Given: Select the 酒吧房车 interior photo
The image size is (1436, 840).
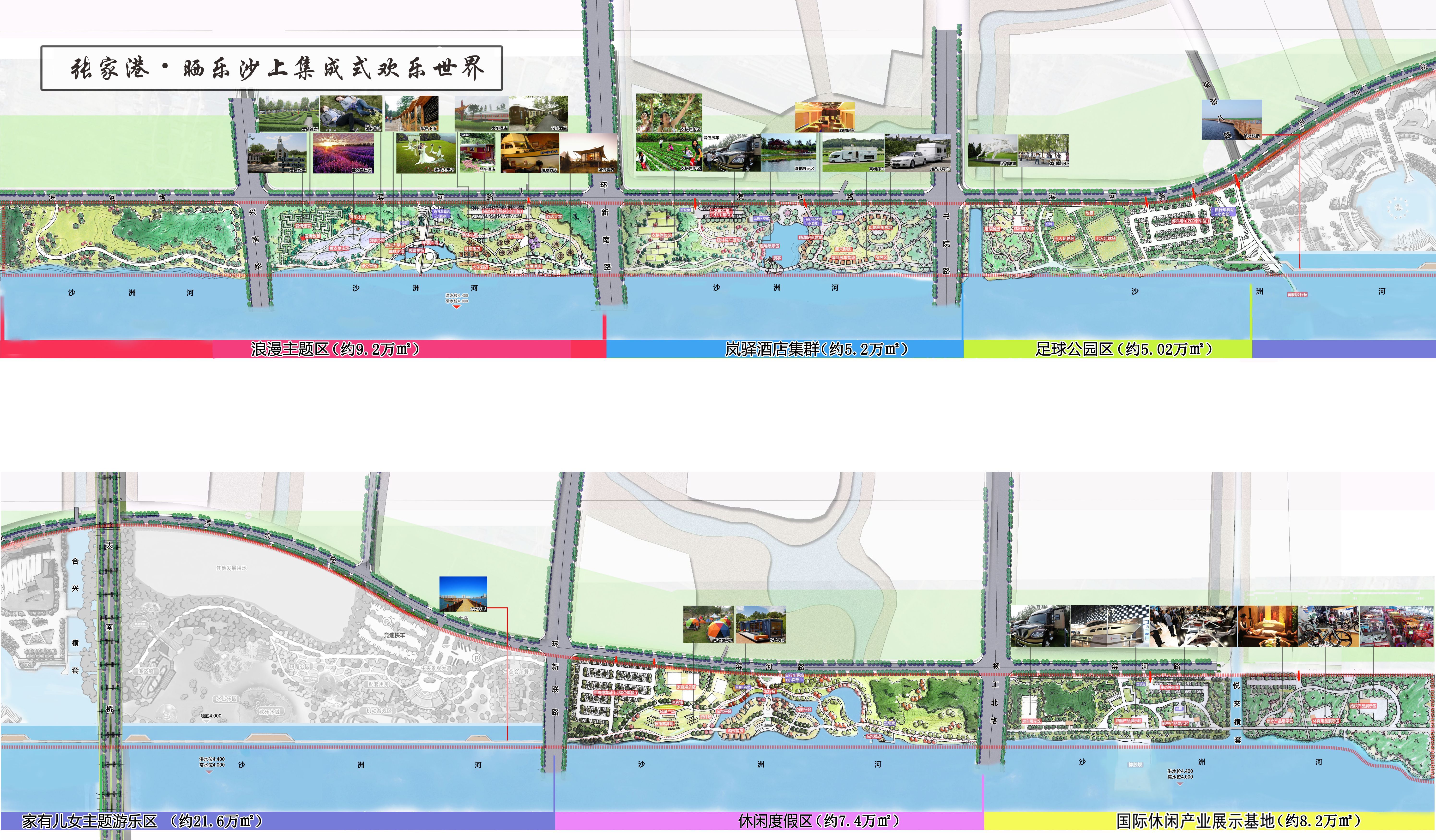Looking at the screenshot, I should tap(825, 117).
